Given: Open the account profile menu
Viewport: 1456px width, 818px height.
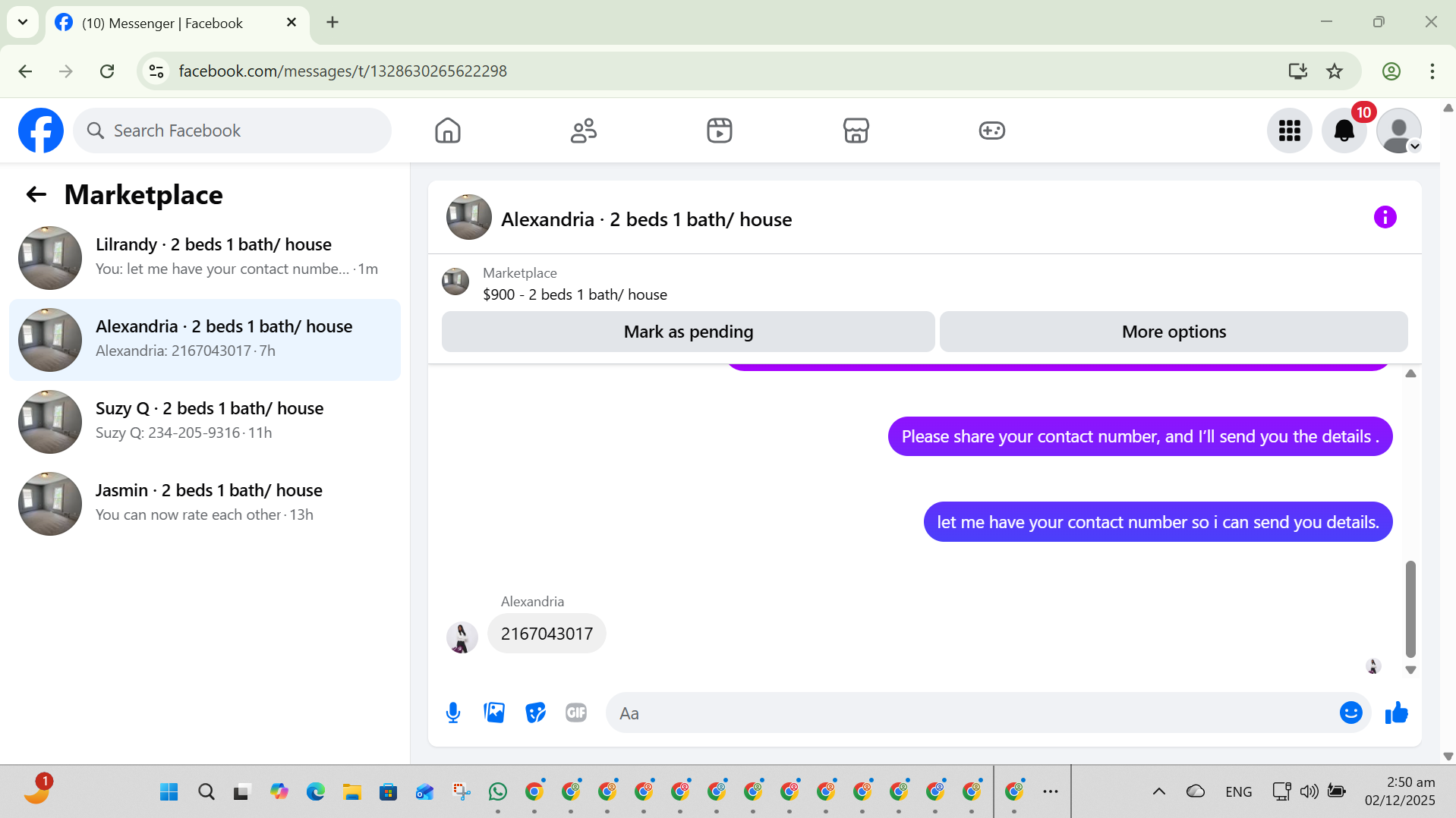Looking at the screenshot, I should (x=1399, y=131).
